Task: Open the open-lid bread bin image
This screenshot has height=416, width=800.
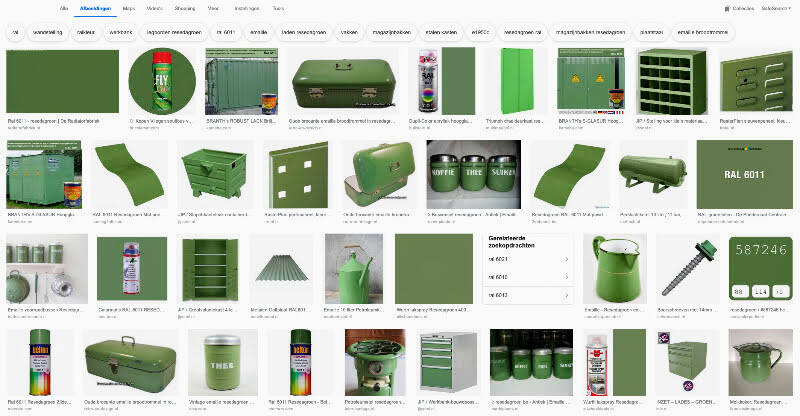Action: (380, 175)
